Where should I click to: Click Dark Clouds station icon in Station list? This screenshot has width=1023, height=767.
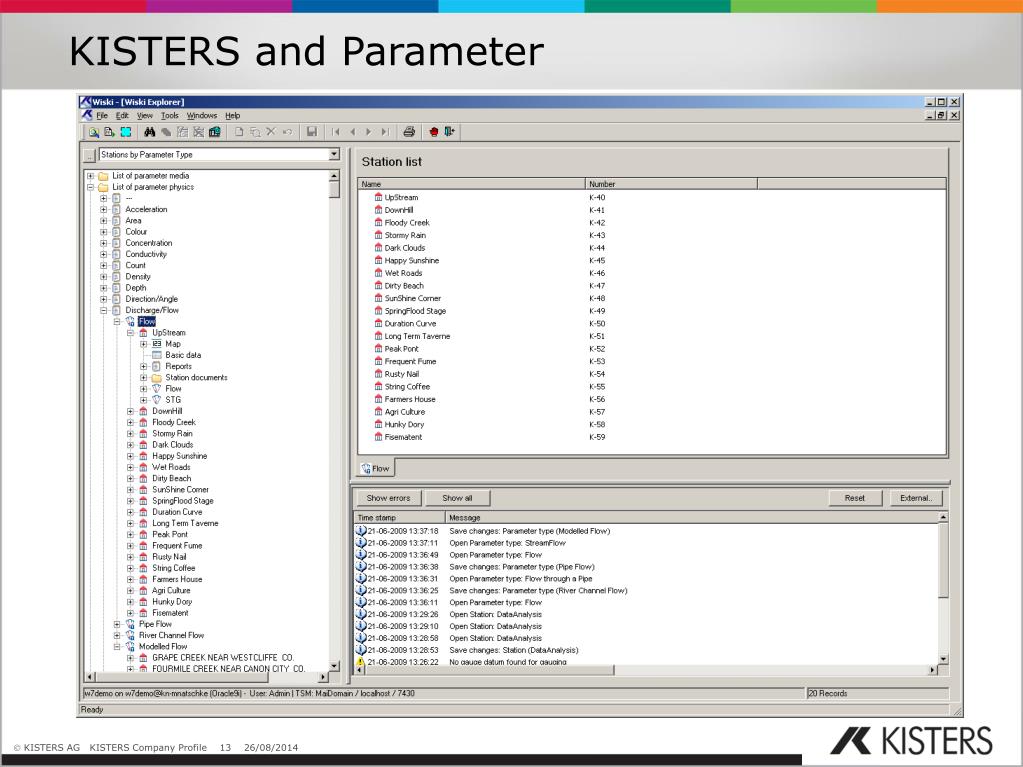(378, 248)
